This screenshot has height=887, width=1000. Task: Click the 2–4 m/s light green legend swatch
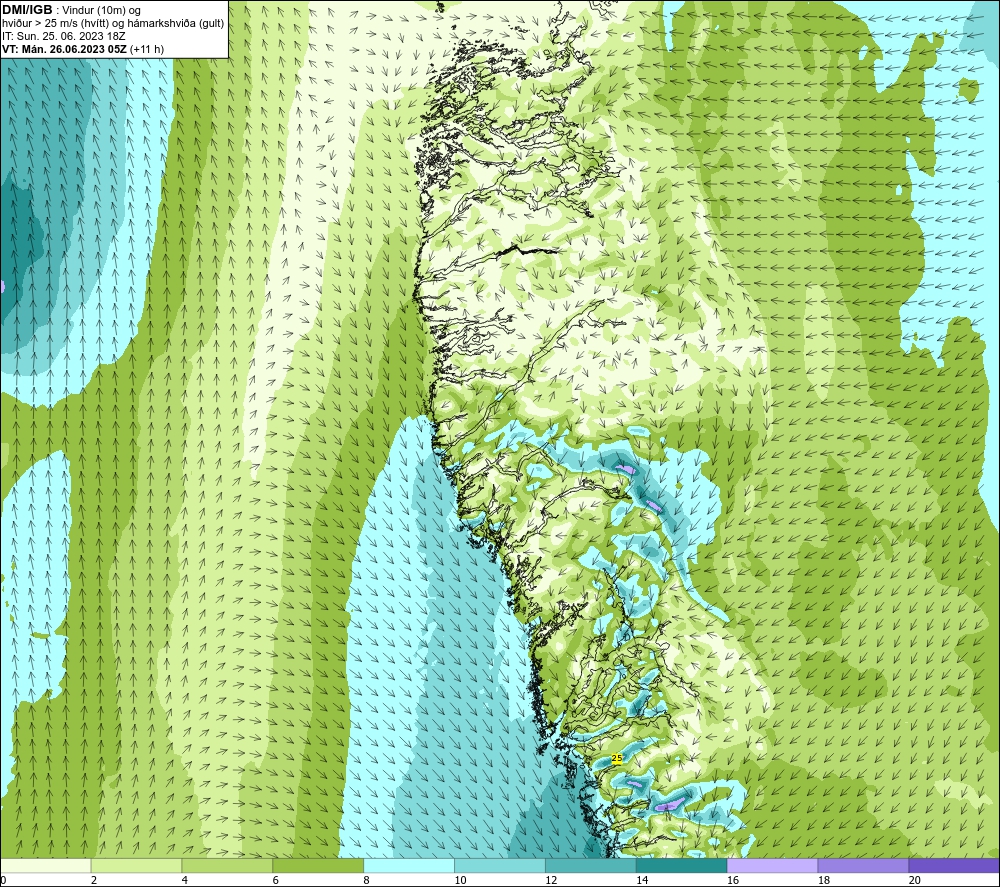136,865
